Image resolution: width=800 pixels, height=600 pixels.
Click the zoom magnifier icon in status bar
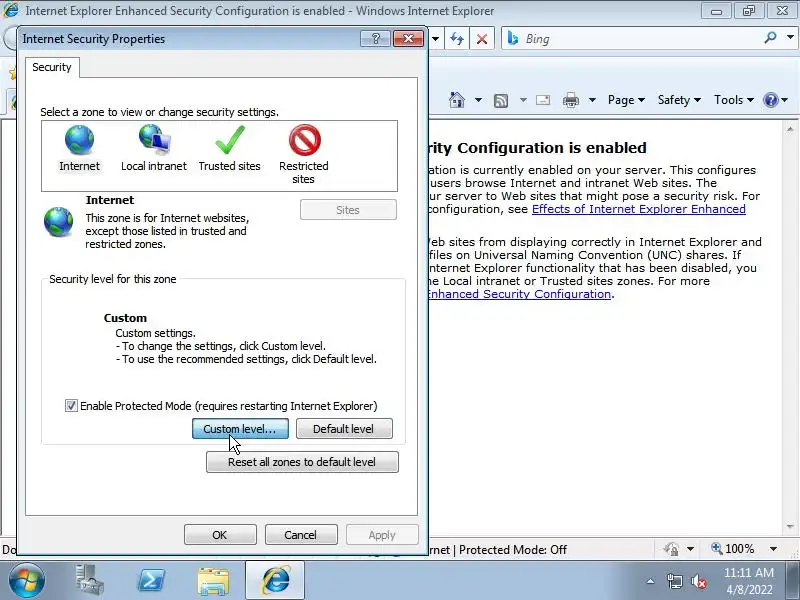717,548
